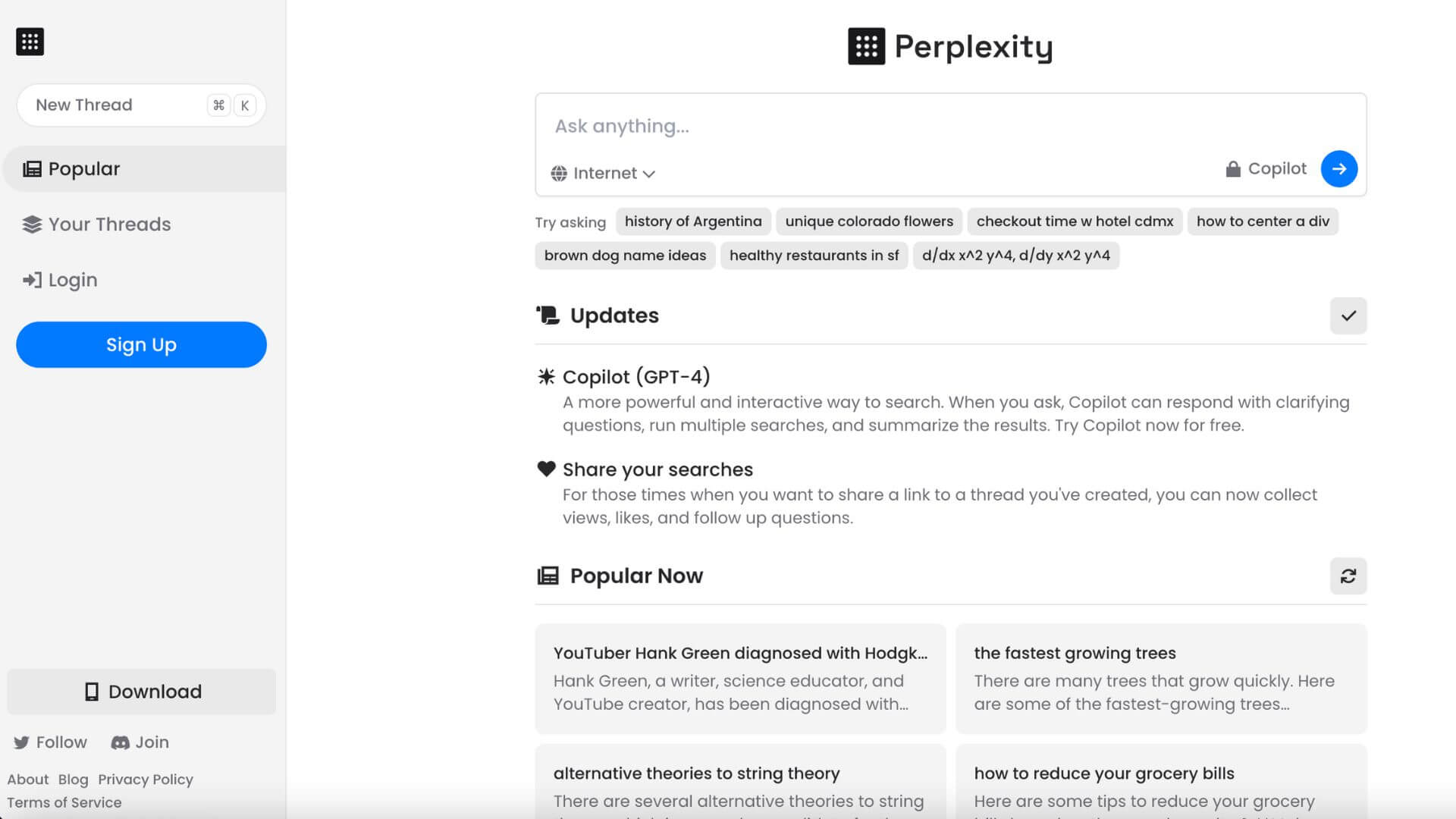Open the Internet focus dropdown
The height and width of the screenshot is (819, 1456).
click(603, 174)
